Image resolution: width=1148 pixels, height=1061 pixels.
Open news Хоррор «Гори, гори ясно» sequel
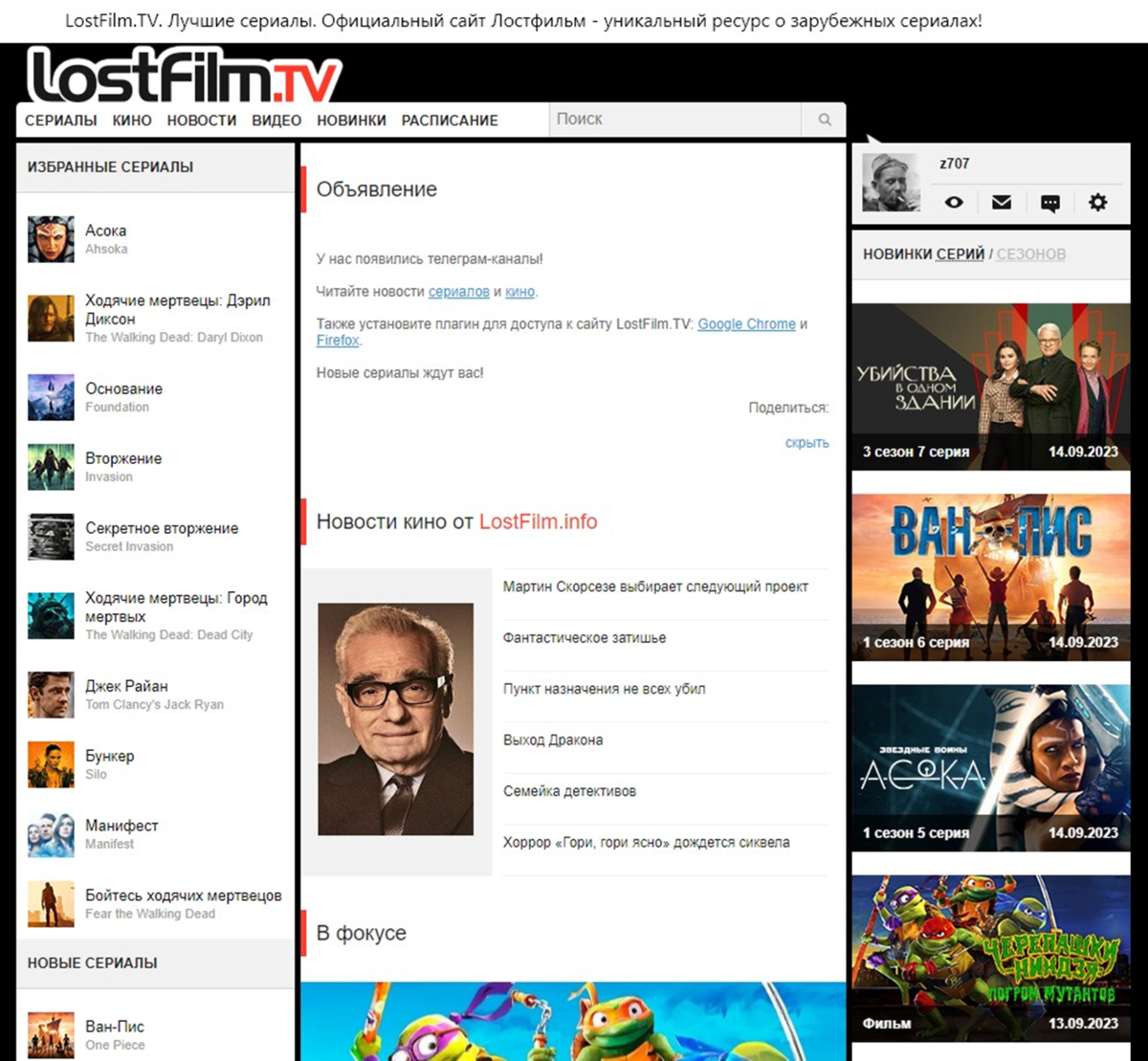[647, 843]
